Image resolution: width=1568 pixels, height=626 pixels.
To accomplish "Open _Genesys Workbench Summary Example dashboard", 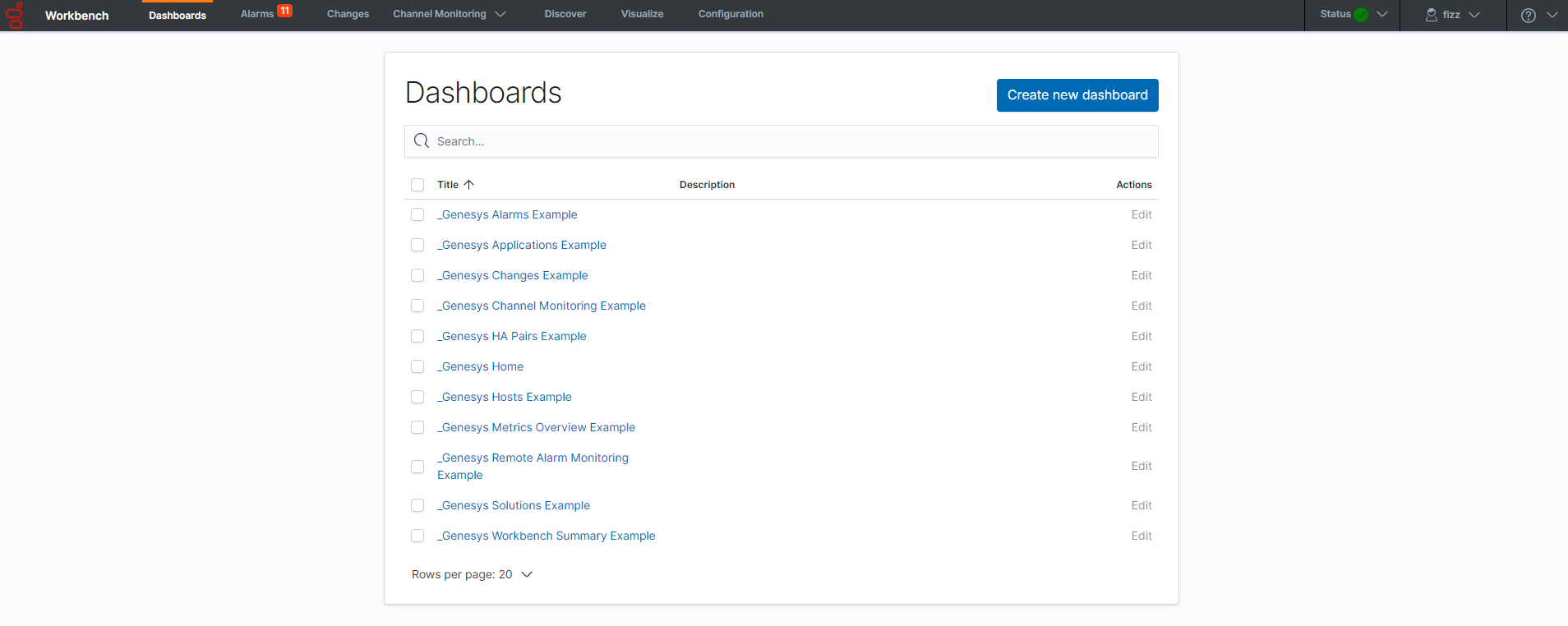I will [546, 536].
